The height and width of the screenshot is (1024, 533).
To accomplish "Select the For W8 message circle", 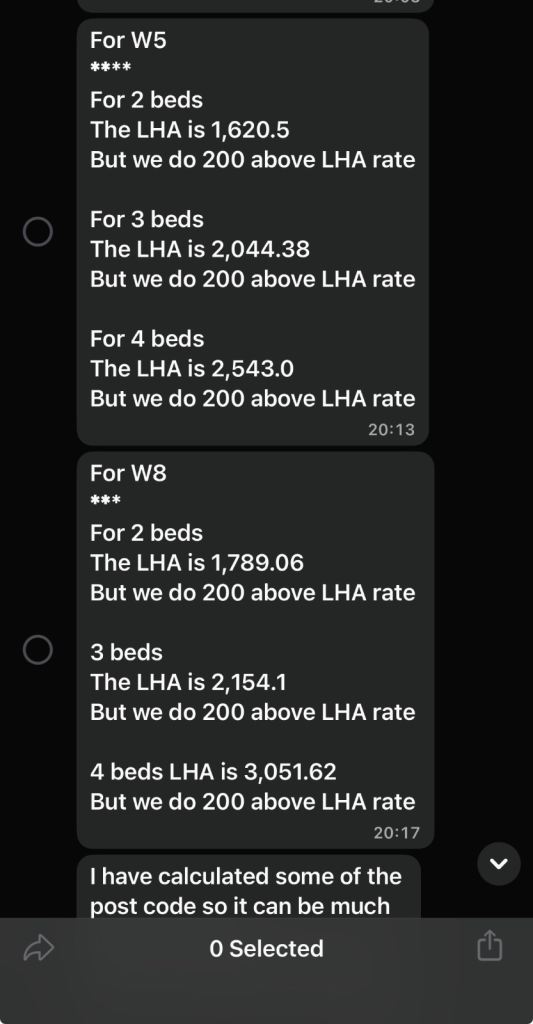I will pos(38,650).
